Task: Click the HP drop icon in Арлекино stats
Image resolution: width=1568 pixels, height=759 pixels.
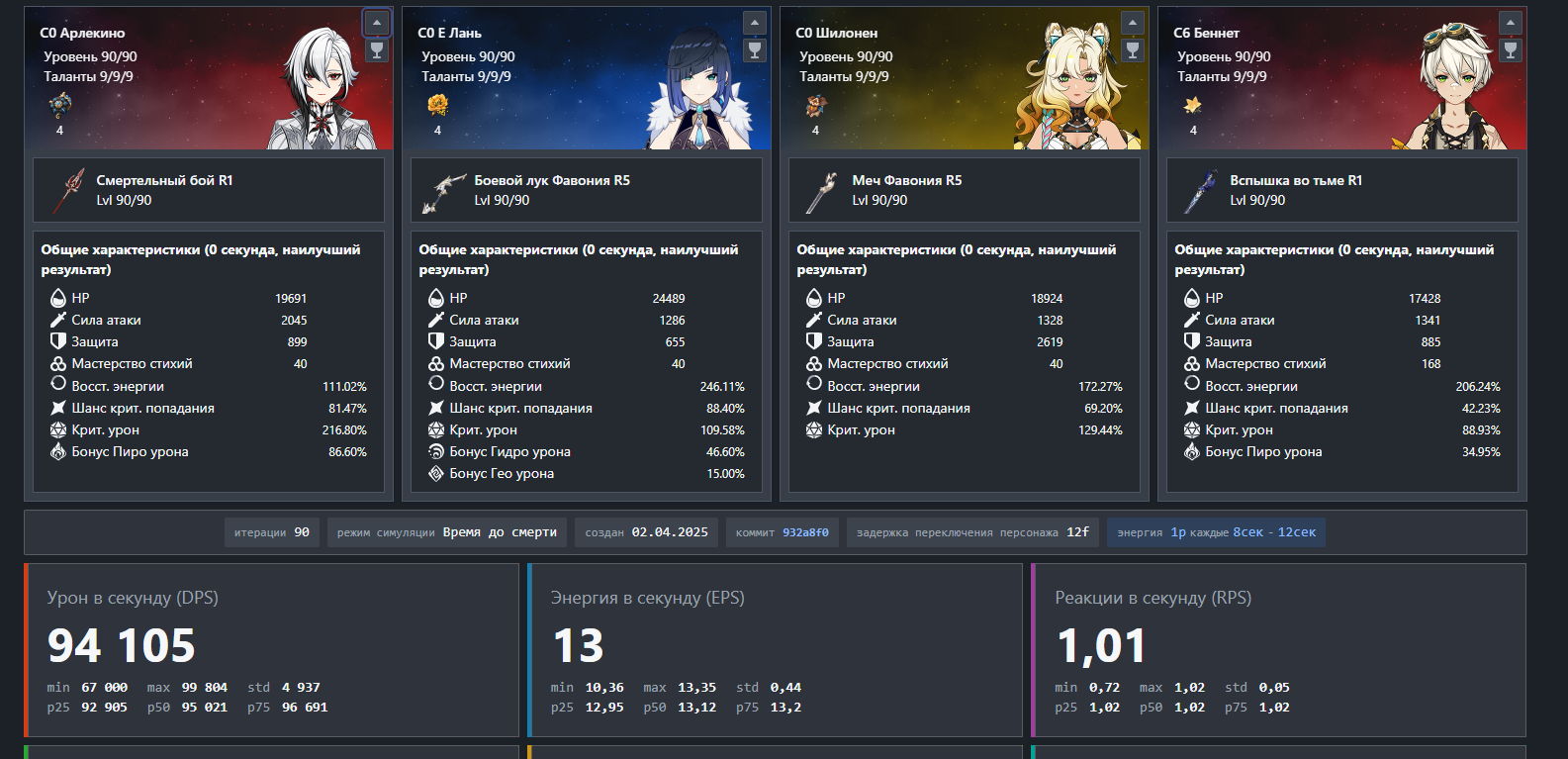Action: [x=58, y=298]
